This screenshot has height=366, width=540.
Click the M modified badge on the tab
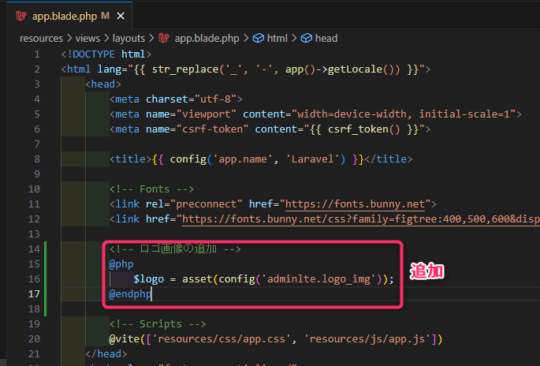click(105, 16)
